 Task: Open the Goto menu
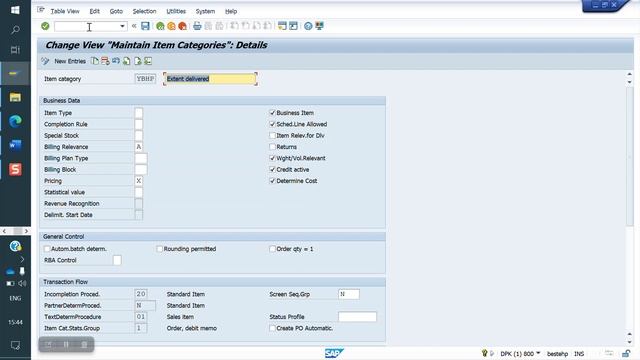116,11
